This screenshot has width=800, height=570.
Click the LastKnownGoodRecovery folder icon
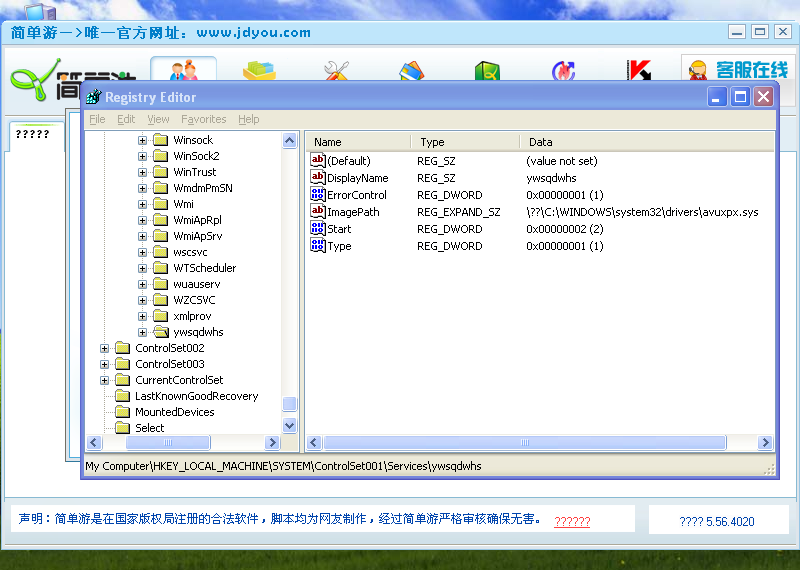pyautogui.click(x=122, y=396)
